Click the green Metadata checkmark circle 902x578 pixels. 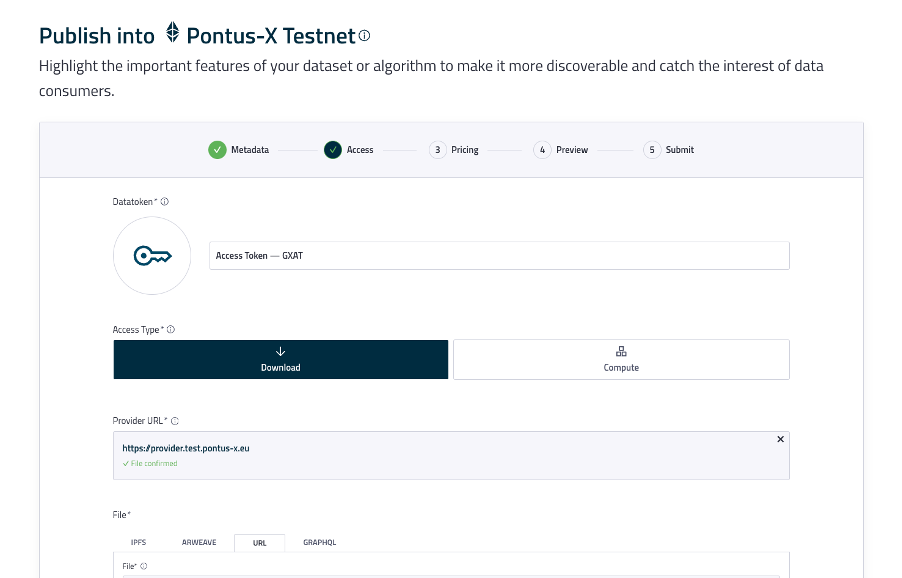click(217, 150)
